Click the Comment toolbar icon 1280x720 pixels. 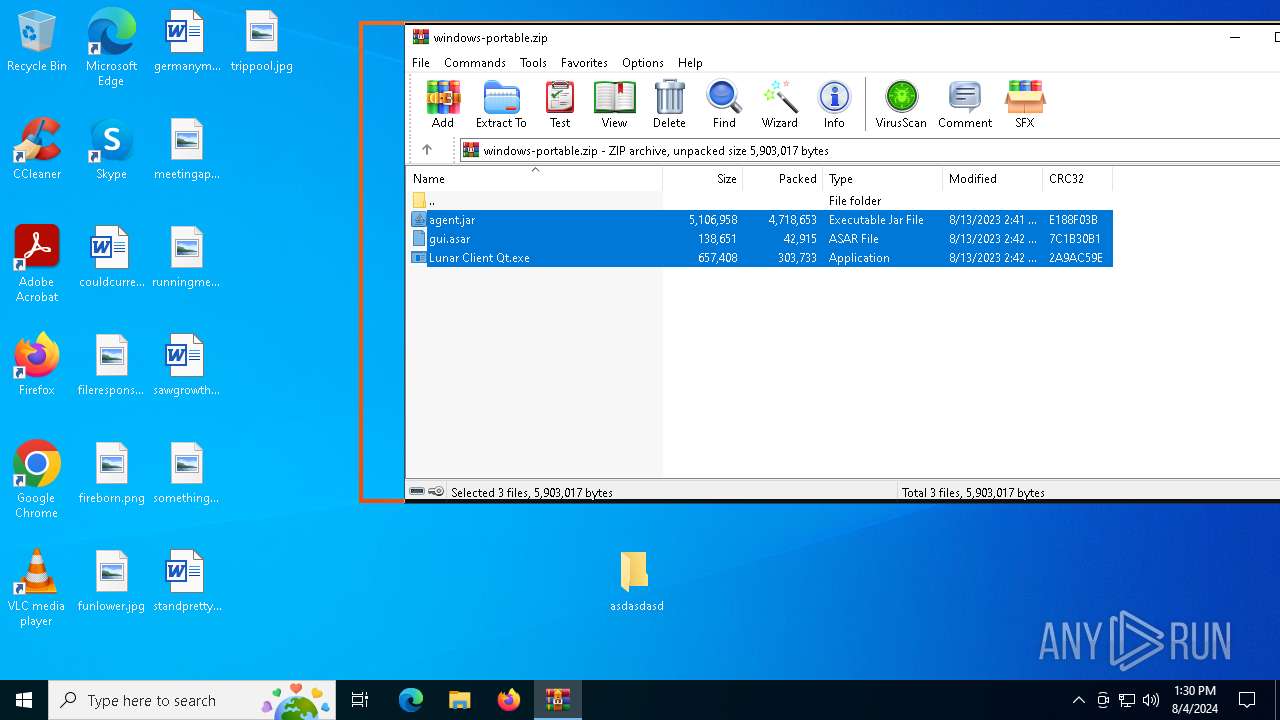965,105
